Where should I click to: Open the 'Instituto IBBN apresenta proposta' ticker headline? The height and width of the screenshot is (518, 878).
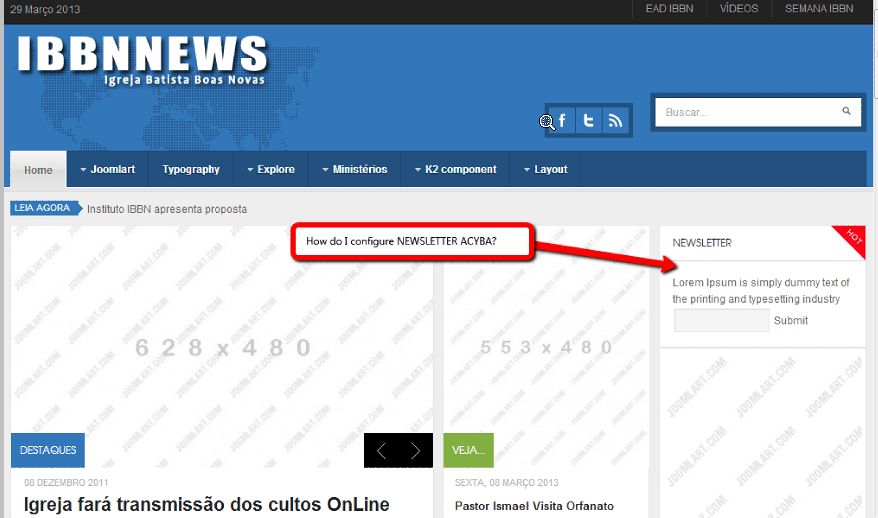tap(167, 209)
